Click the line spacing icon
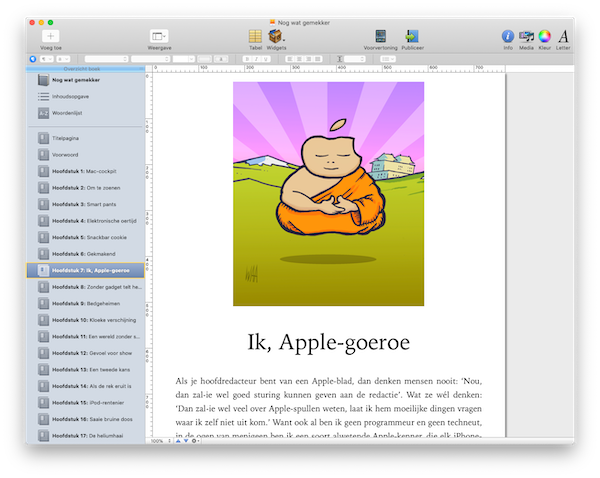This screenshot has width=600, height=478. pyautogui.click(x=339, y=59)
